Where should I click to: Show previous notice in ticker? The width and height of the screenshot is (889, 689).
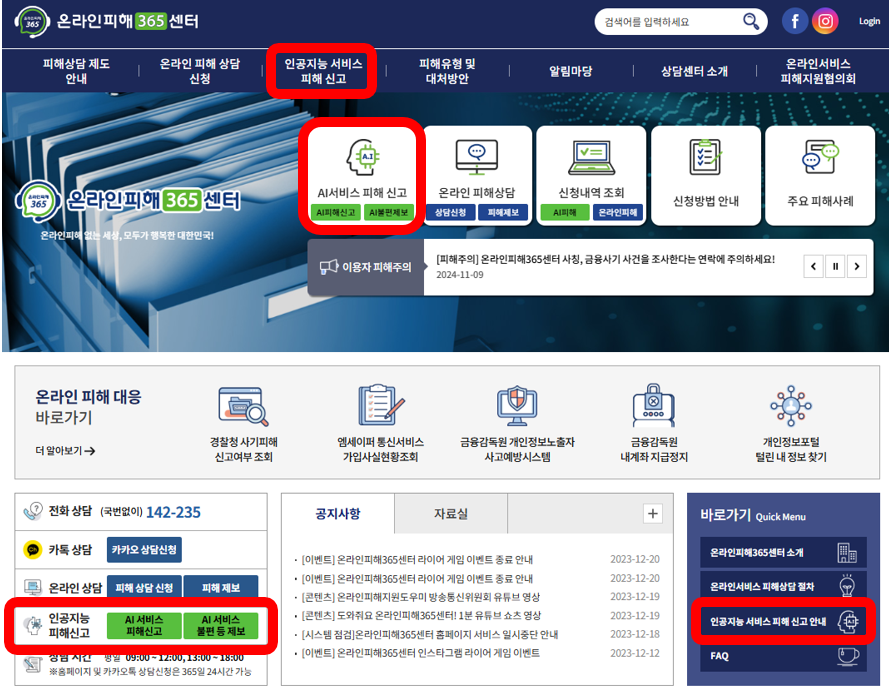click(813, 266)
